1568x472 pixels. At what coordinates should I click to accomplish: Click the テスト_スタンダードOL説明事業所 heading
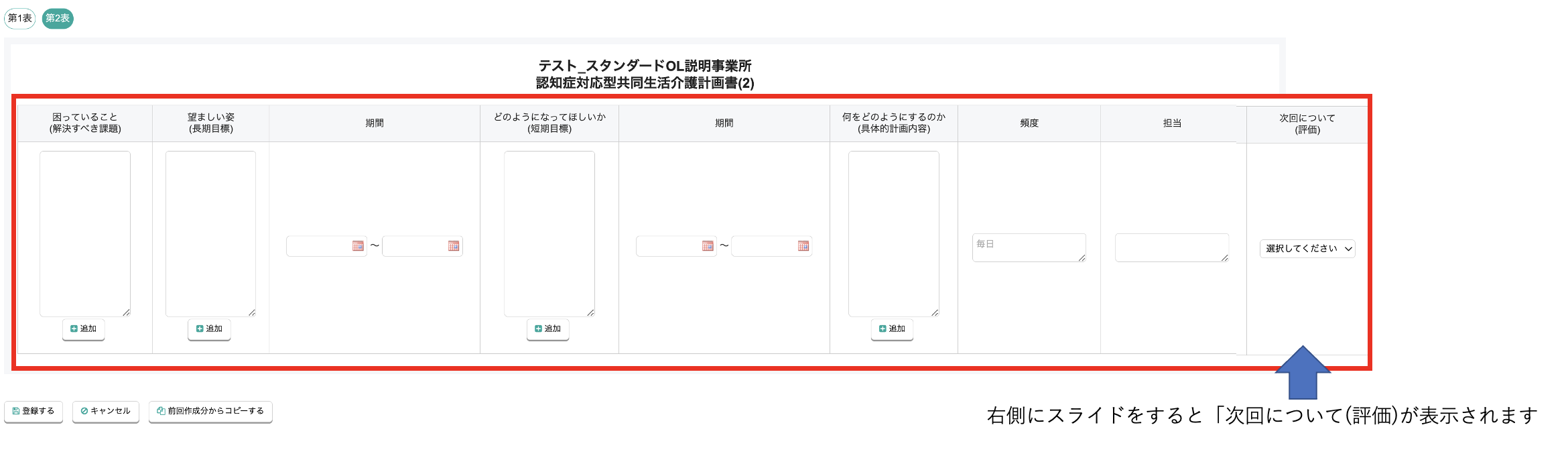(645, 66)
